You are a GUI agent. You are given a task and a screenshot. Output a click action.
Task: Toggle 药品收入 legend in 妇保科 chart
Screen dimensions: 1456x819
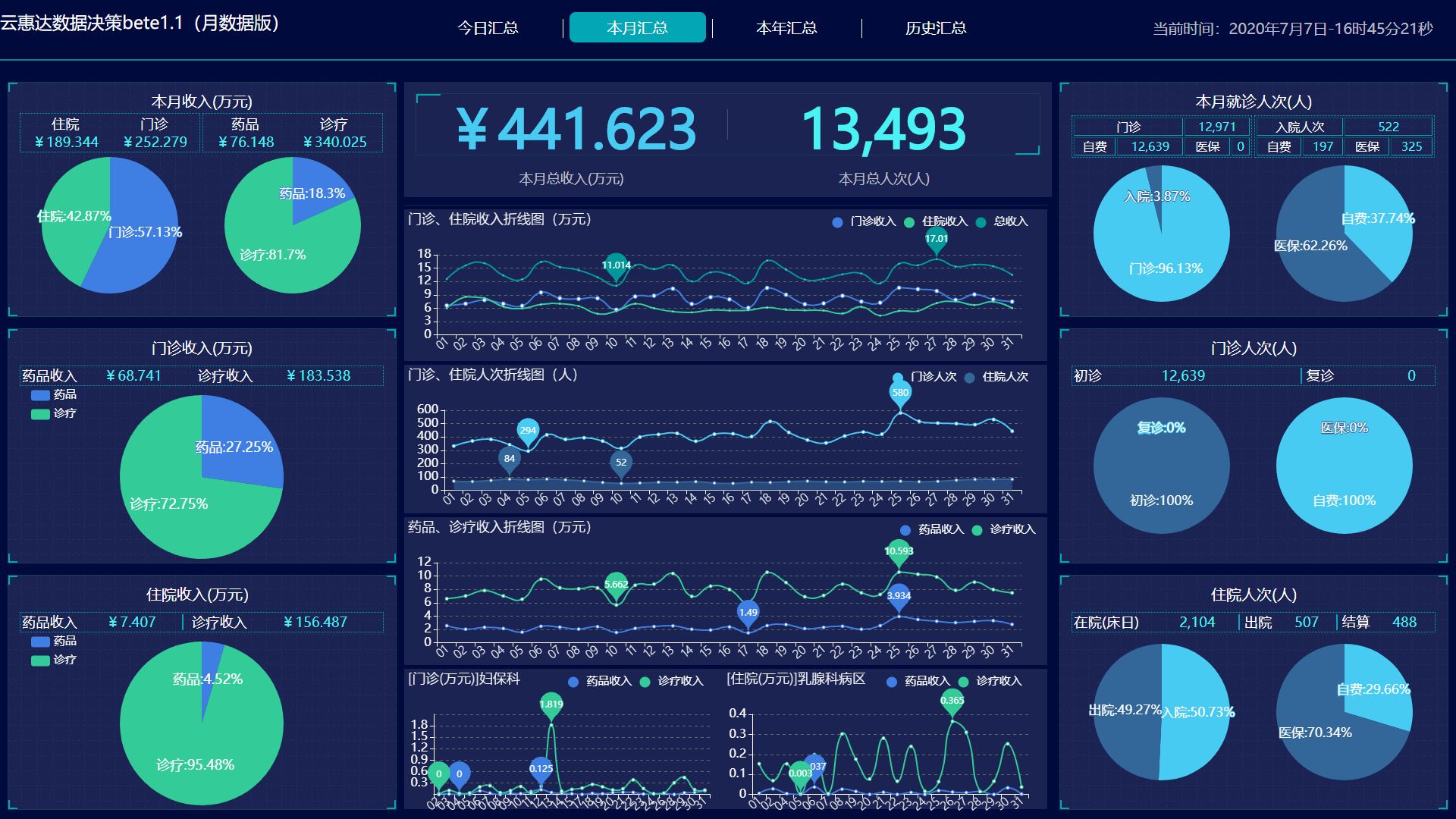[600, 681]
